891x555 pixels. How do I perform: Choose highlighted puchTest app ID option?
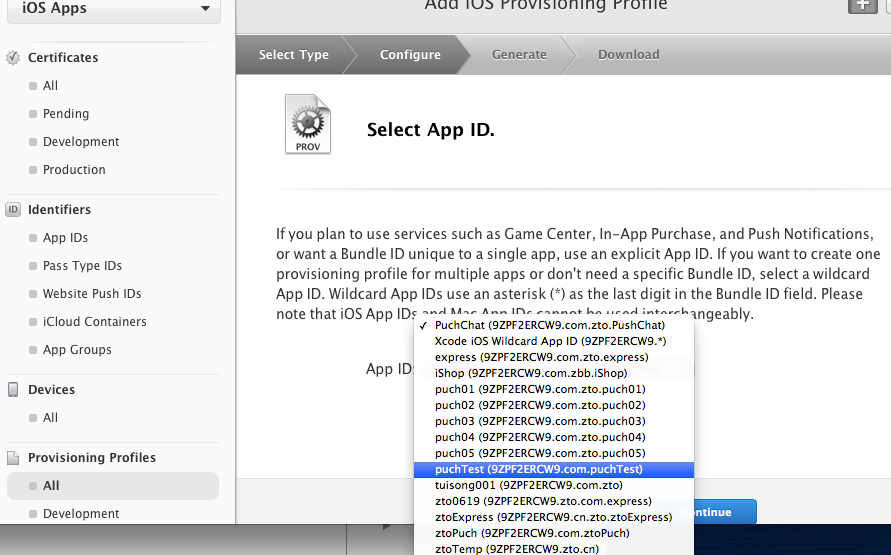click(553, 469)
